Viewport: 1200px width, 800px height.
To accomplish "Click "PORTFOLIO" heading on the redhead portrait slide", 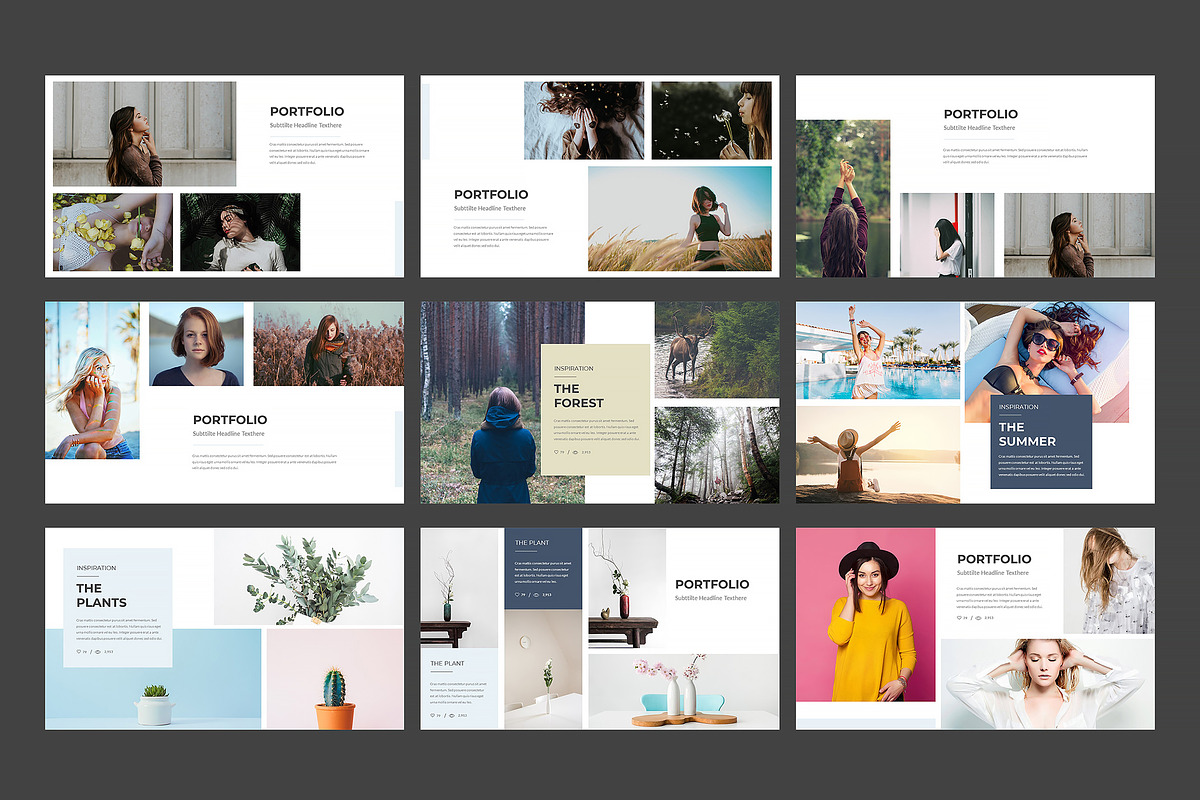I will coord(230,420).
